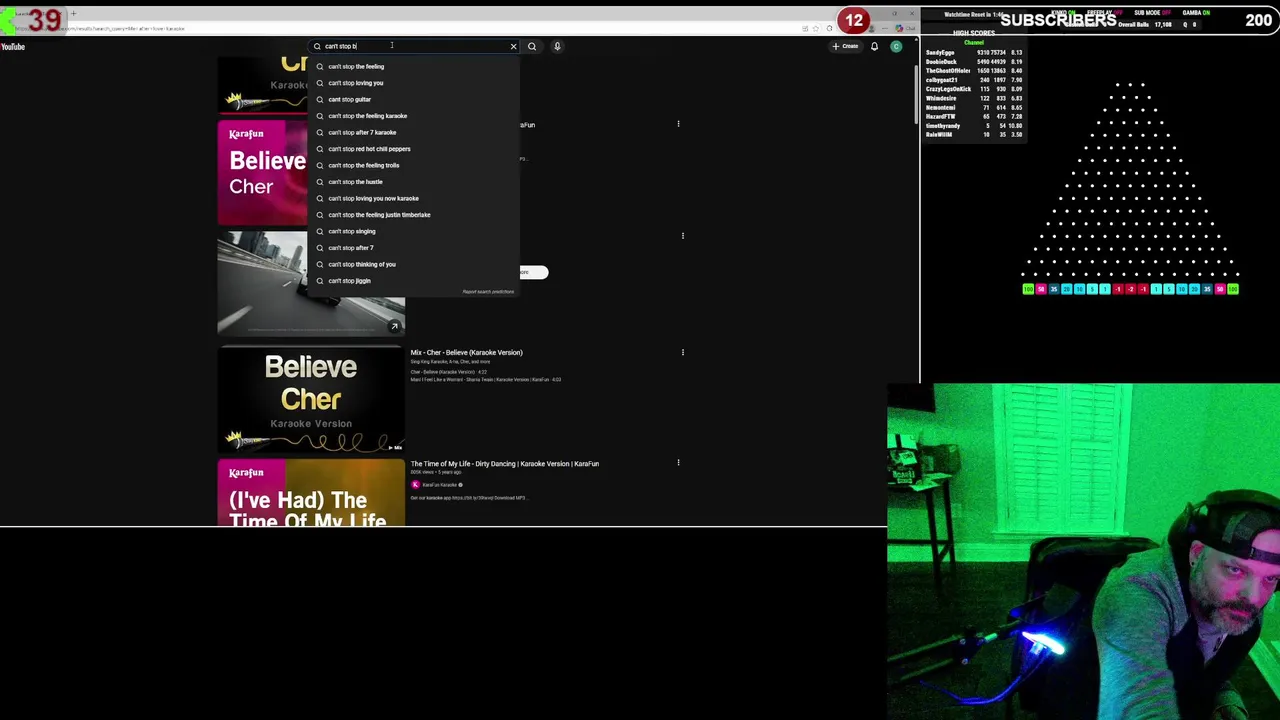
Task: Open "Mix - Cher - Believe (Karaoke Version)" title
Action: (x=466, y=352)
